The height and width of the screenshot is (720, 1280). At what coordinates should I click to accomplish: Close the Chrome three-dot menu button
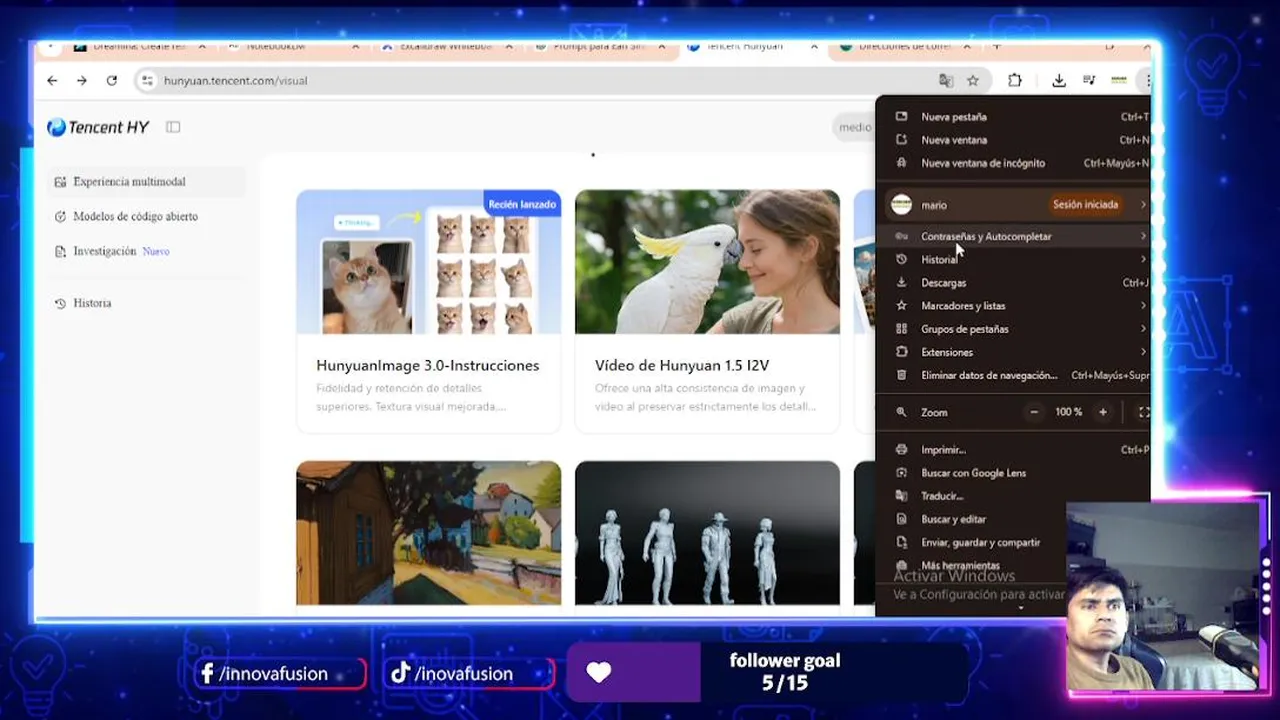(x=1148, y=81)
